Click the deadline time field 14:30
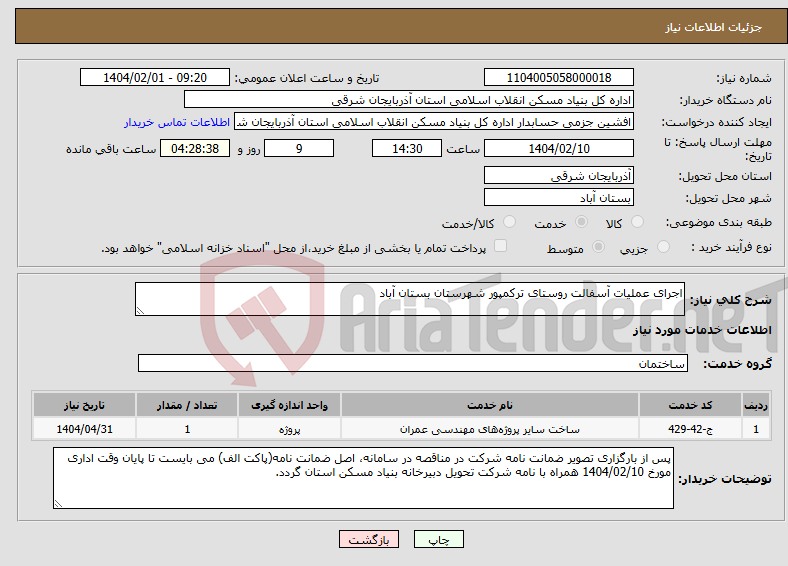Image resolution: width=788 pixels, height=566 pixels. [x=407, y=148]
